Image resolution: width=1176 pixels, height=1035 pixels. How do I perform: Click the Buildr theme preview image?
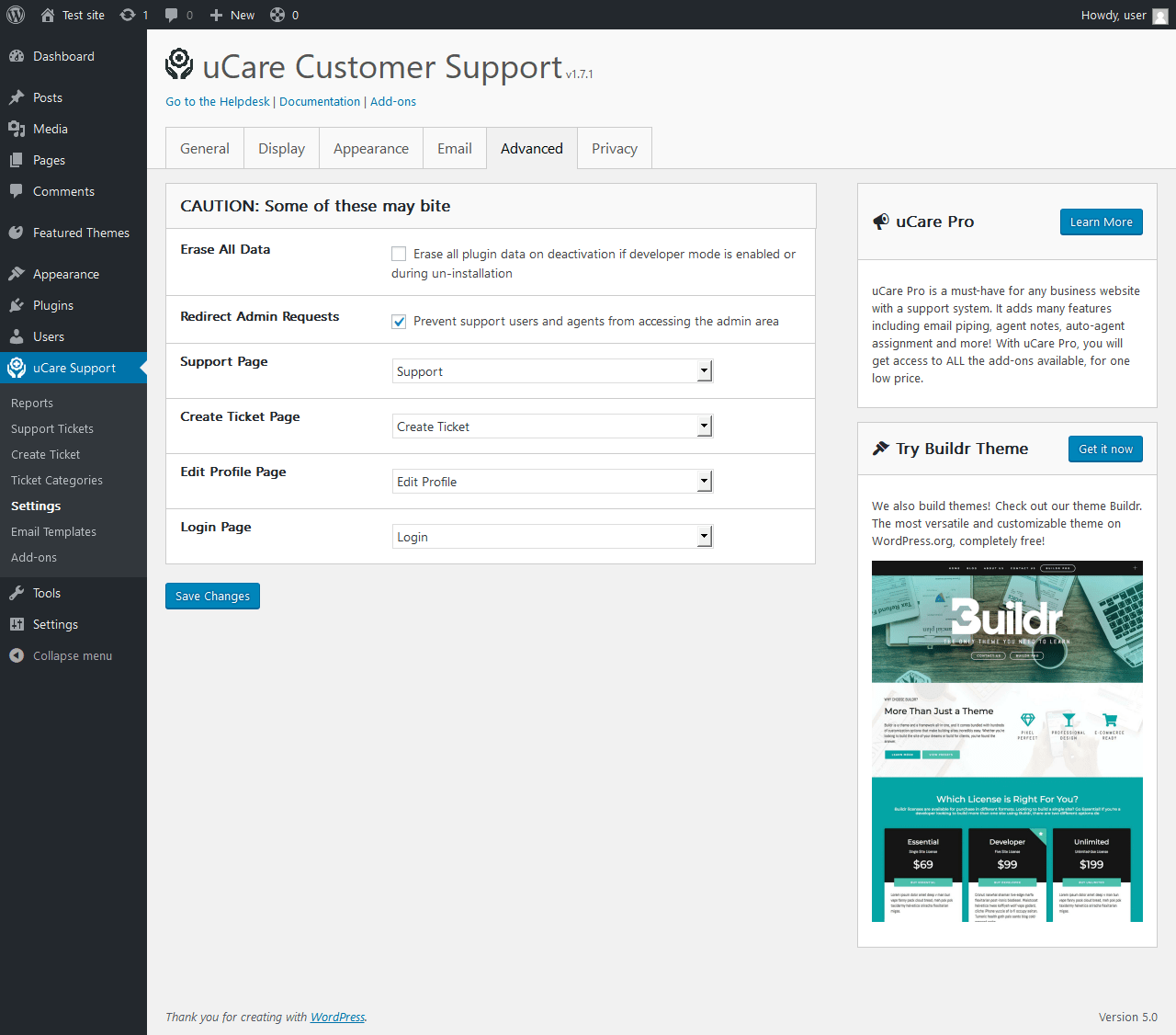tap(1007, 741)
